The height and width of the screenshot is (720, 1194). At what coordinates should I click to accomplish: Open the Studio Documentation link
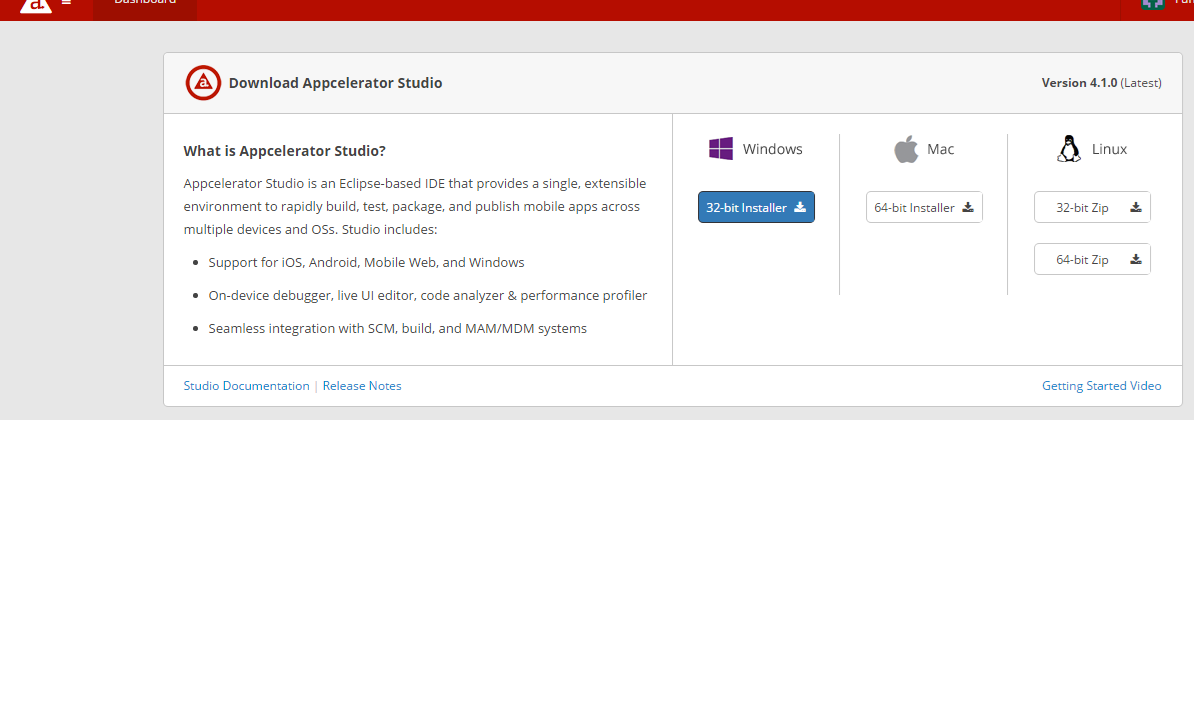click(247, 386)
